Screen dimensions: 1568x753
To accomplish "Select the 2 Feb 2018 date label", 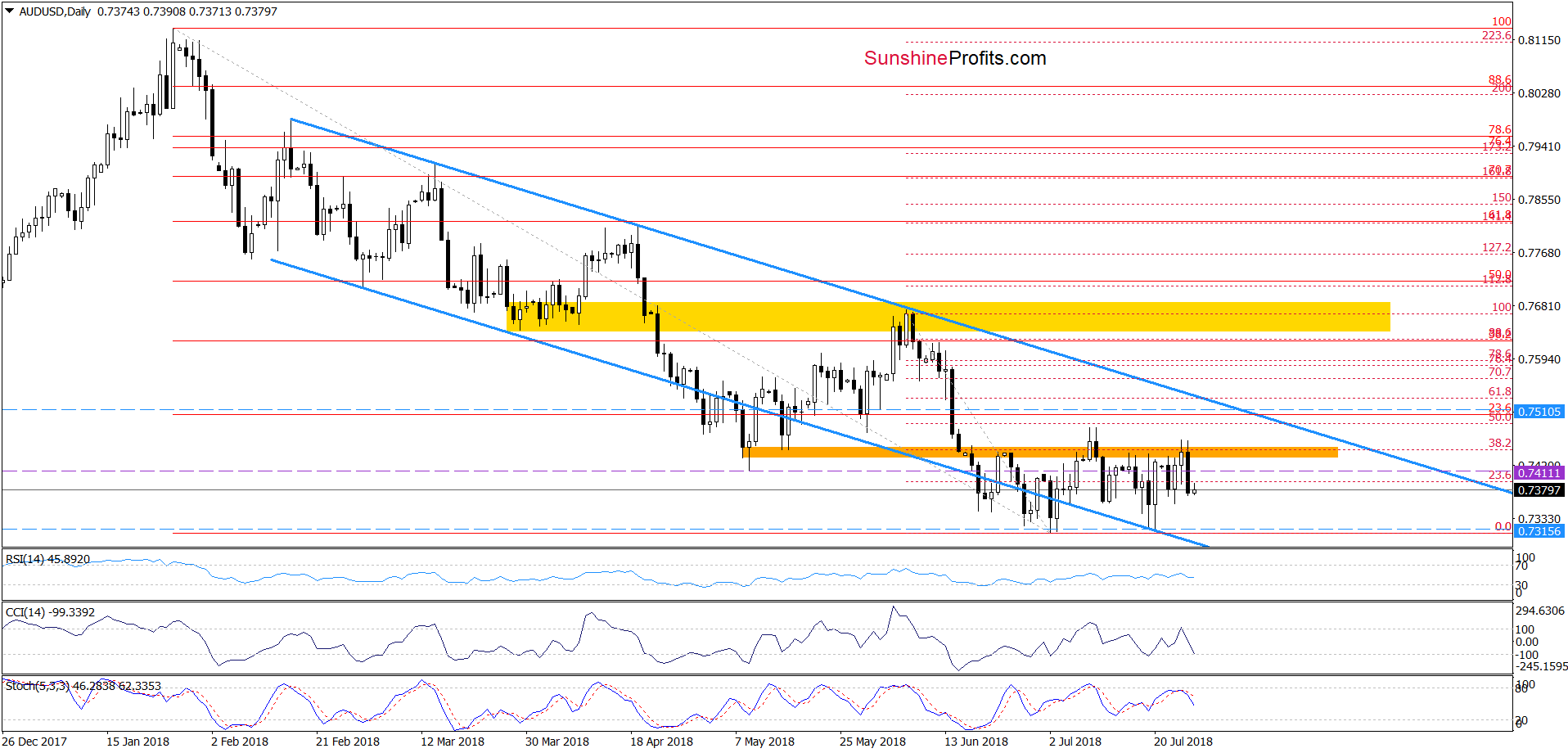I will (240, 742).
